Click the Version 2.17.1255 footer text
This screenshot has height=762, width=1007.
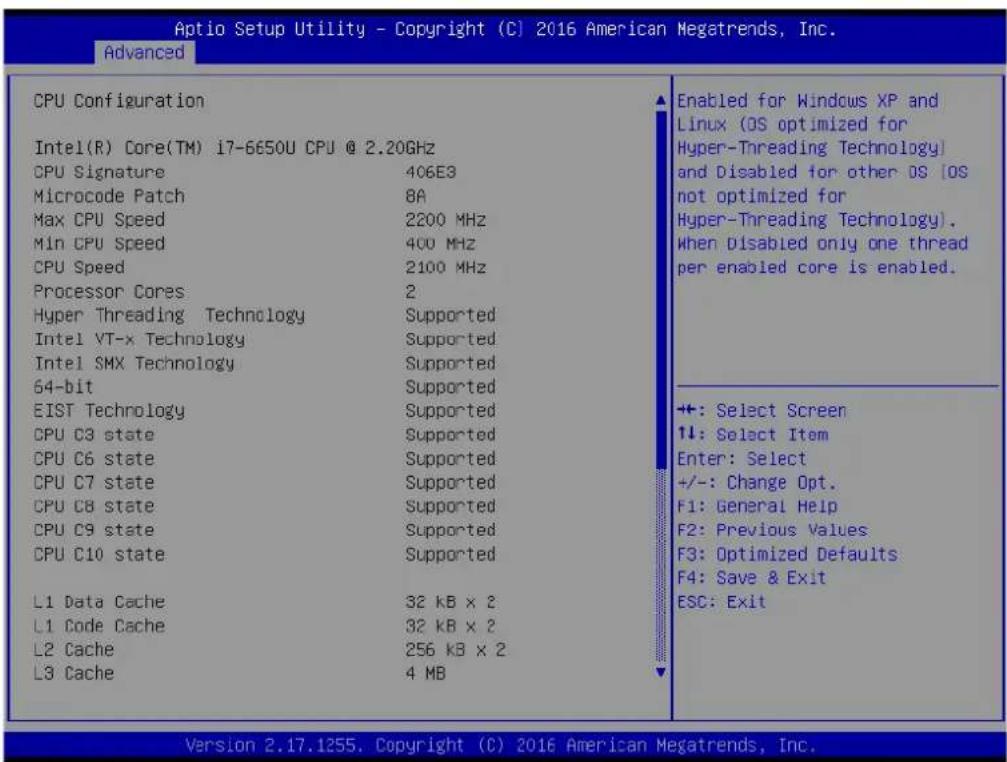pyautogui.click(x=500, y=745)
